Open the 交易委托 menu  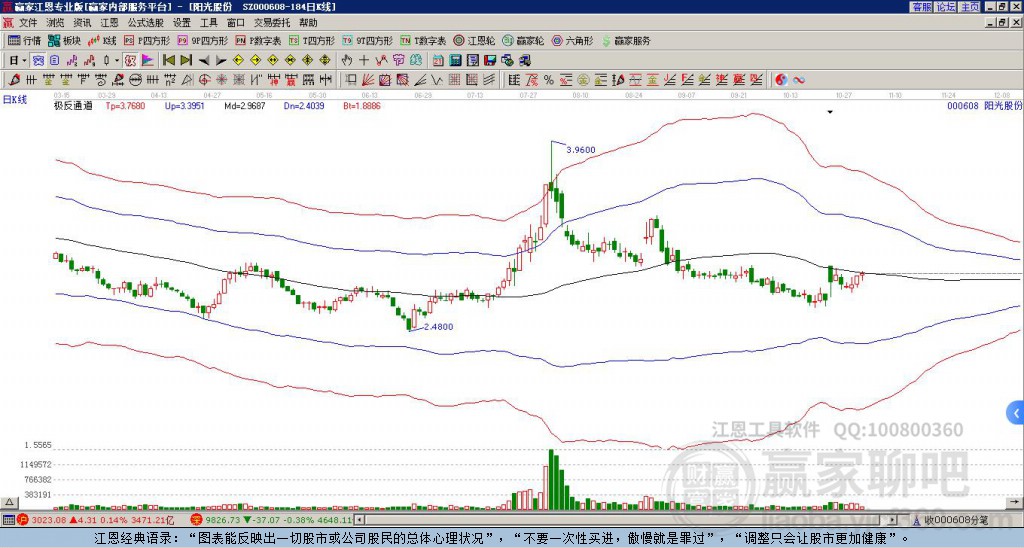click(x=272, y=23)
